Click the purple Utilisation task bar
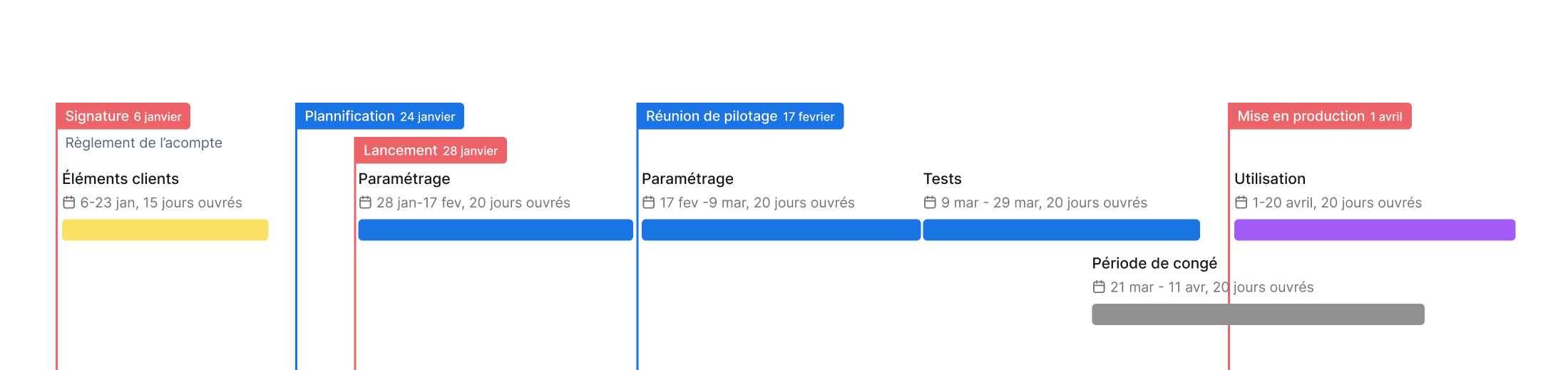1568x370 pixels. click(x=1375, y=230)
